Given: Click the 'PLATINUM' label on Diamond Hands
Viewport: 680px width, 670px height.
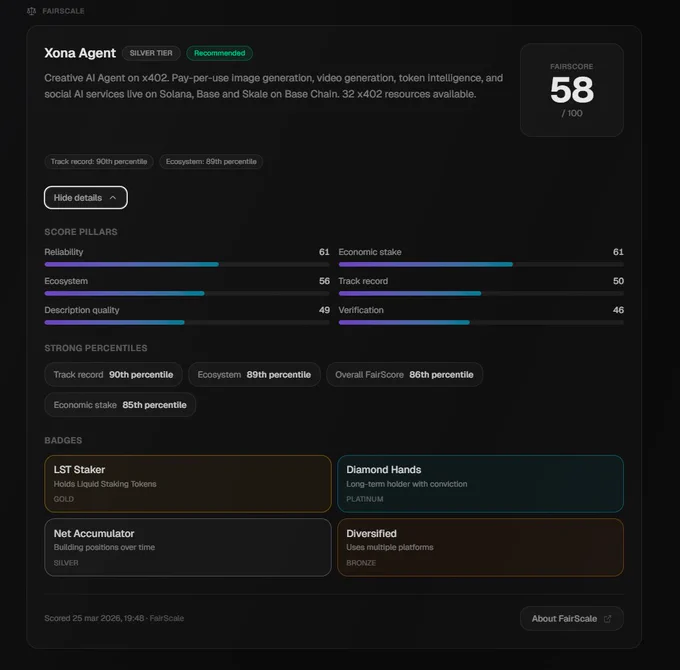Looking at the screenshot, I should [x=365, y=499].
